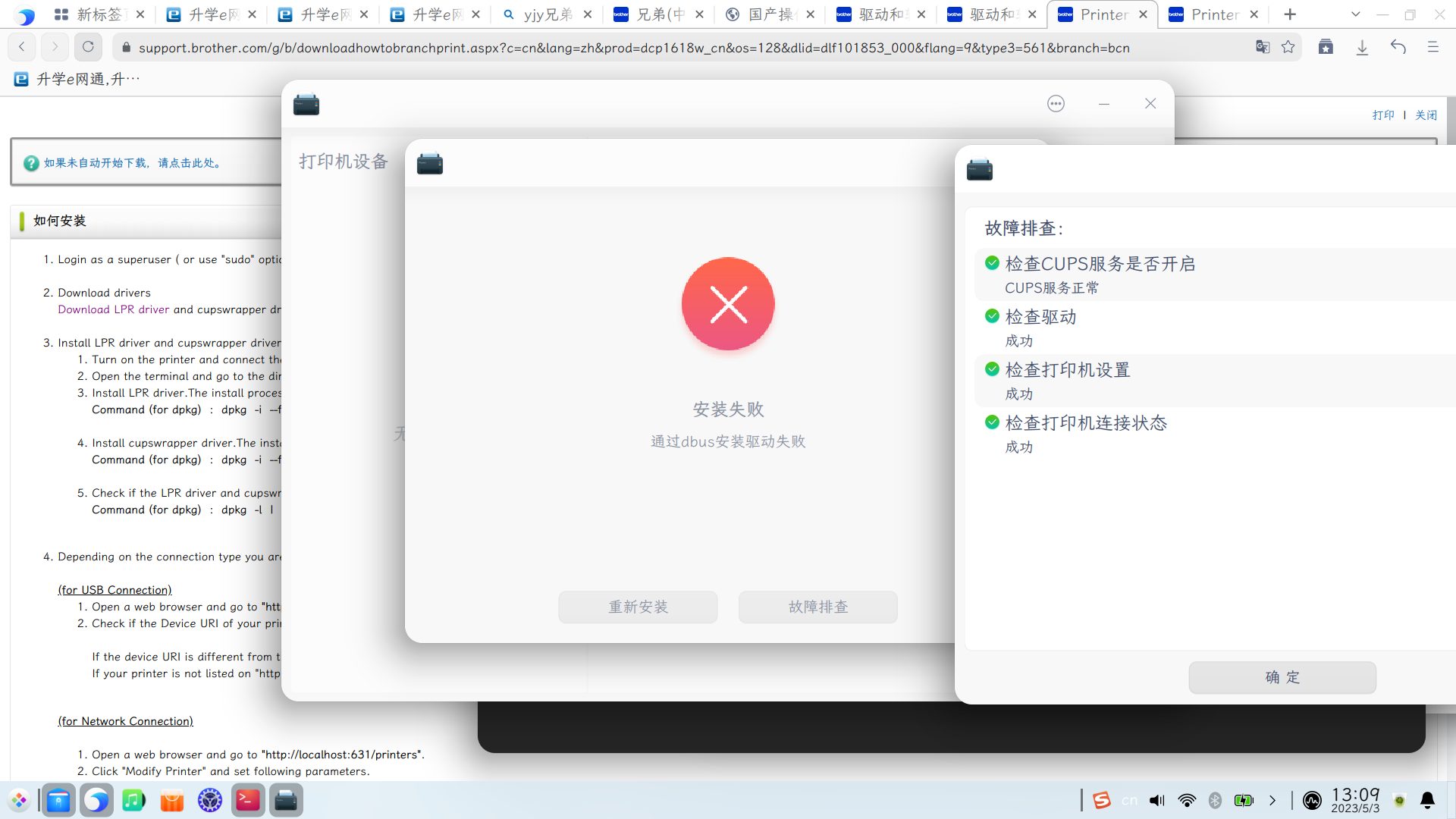This screenshot has width=1456, height=819.
Task: Open the library icon beside the bookmark star
Action: point(1326,47)
